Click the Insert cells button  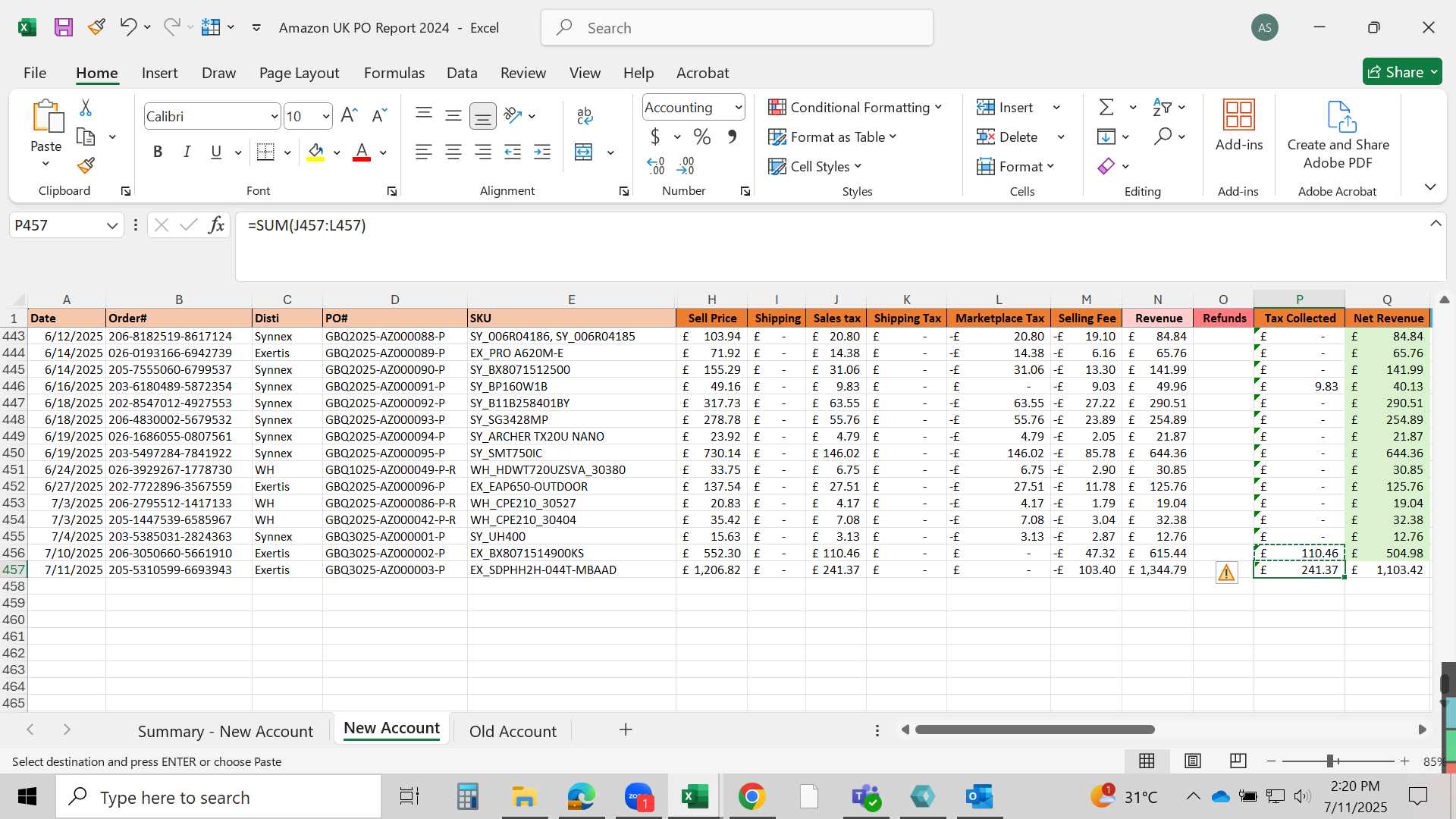tap(1006, 108)
